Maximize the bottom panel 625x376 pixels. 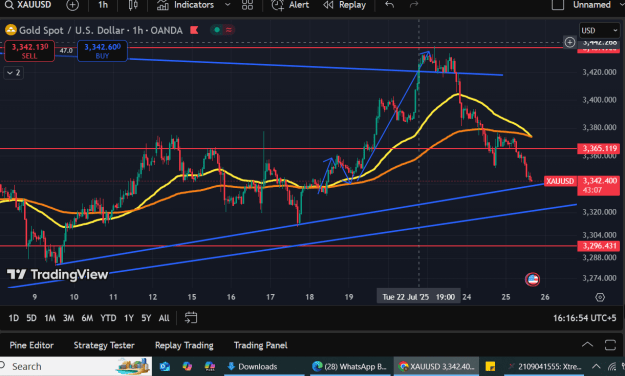pyautogui.click(x=610, y=345)
